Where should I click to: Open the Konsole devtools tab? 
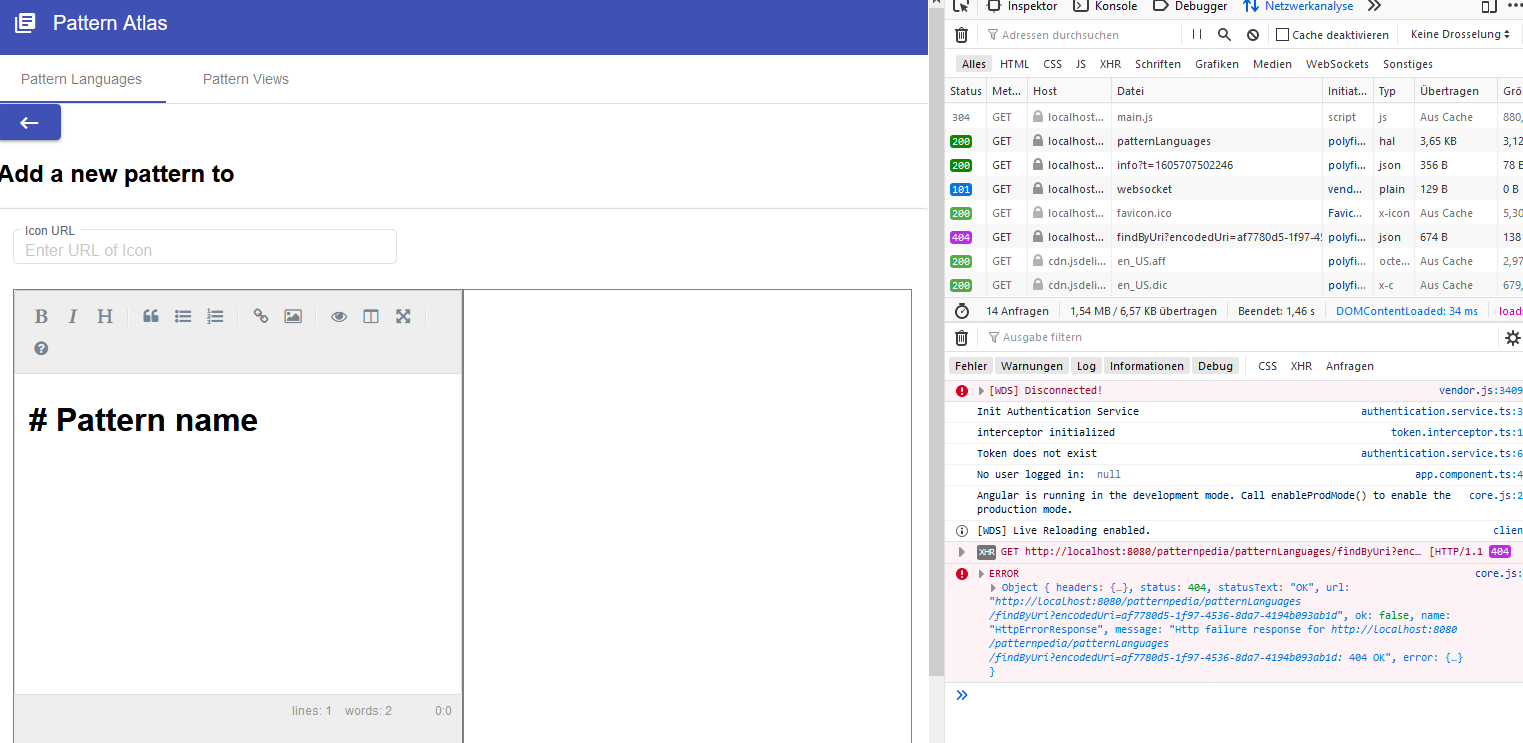(1106, 6)
